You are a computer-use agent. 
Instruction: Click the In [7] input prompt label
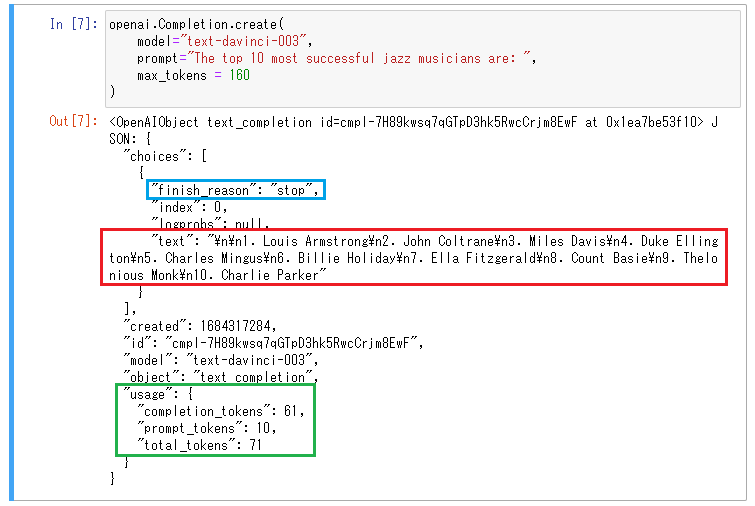pos(74,24)
